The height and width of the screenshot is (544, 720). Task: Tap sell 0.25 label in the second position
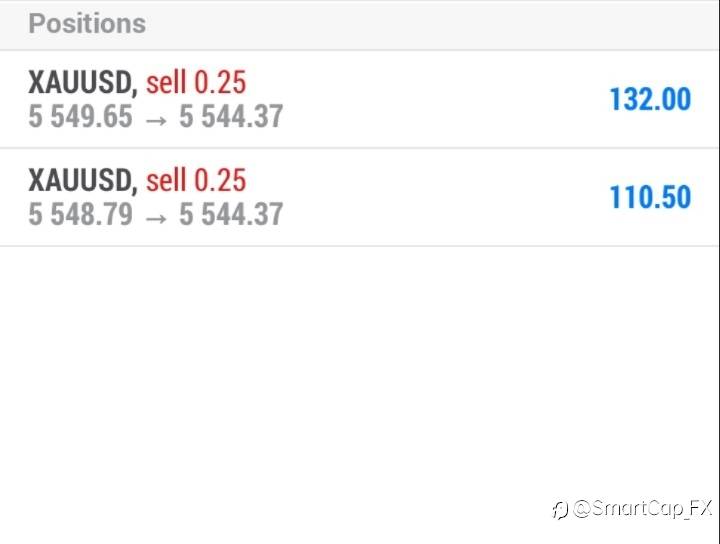(x=196, y=180)
